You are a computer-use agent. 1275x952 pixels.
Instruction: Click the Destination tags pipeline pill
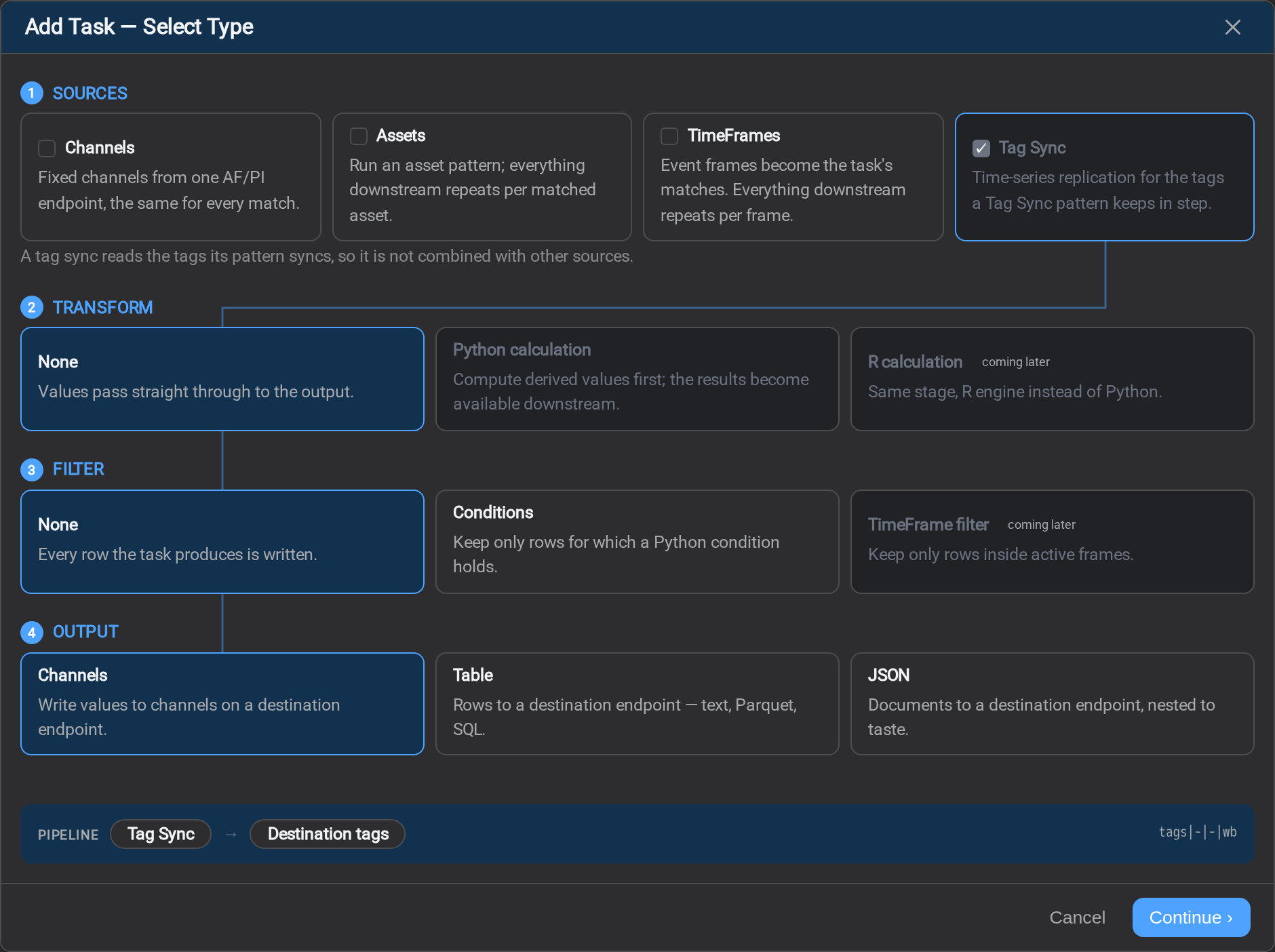328,834
